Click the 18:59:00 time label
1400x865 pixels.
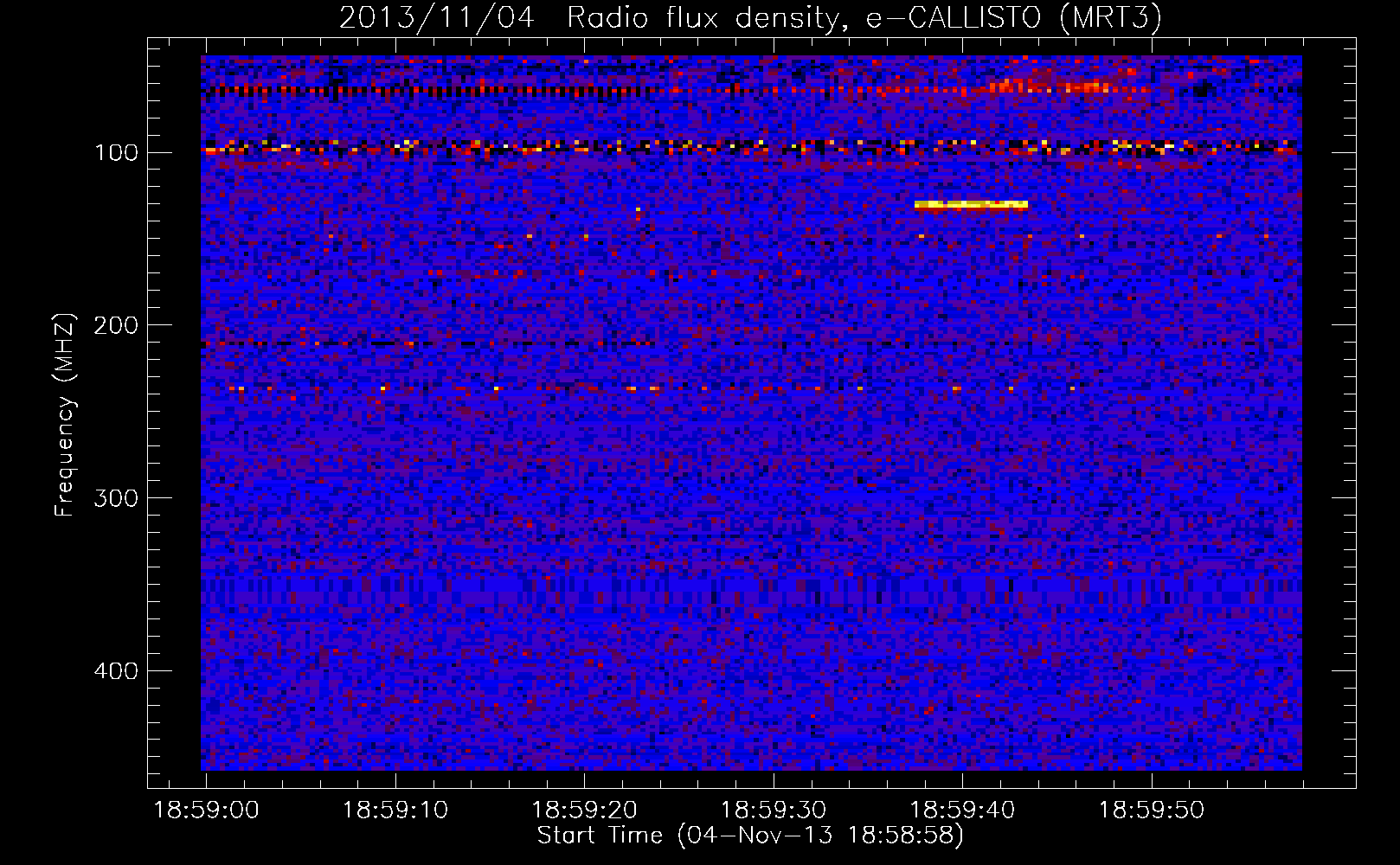[206, 811]
